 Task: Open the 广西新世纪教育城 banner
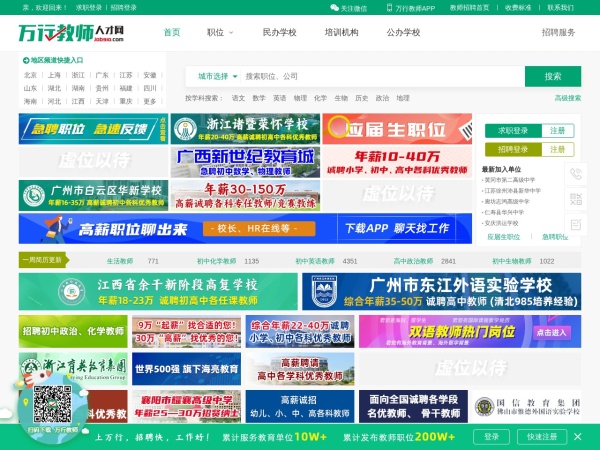245,162
